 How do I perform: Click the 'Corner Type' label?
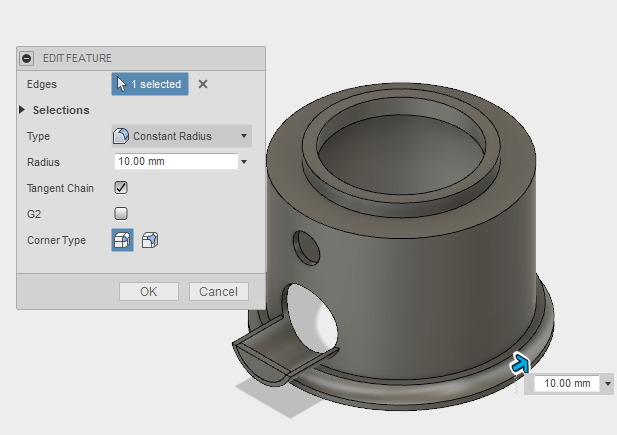pos(56,240)
